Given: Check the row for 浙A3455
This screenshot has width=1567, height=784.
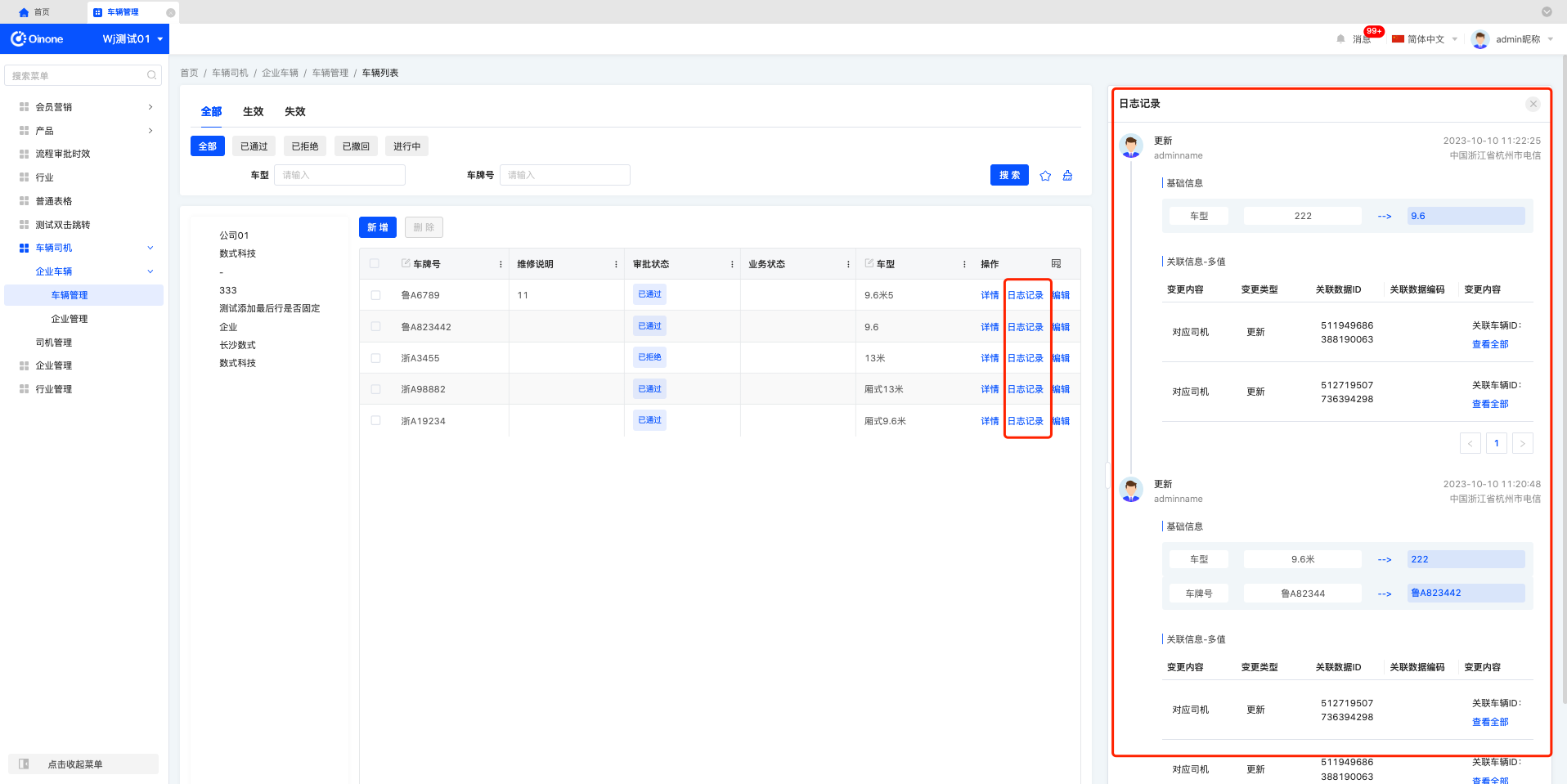Looking at the screenshot, I should (x=375, y=358).
